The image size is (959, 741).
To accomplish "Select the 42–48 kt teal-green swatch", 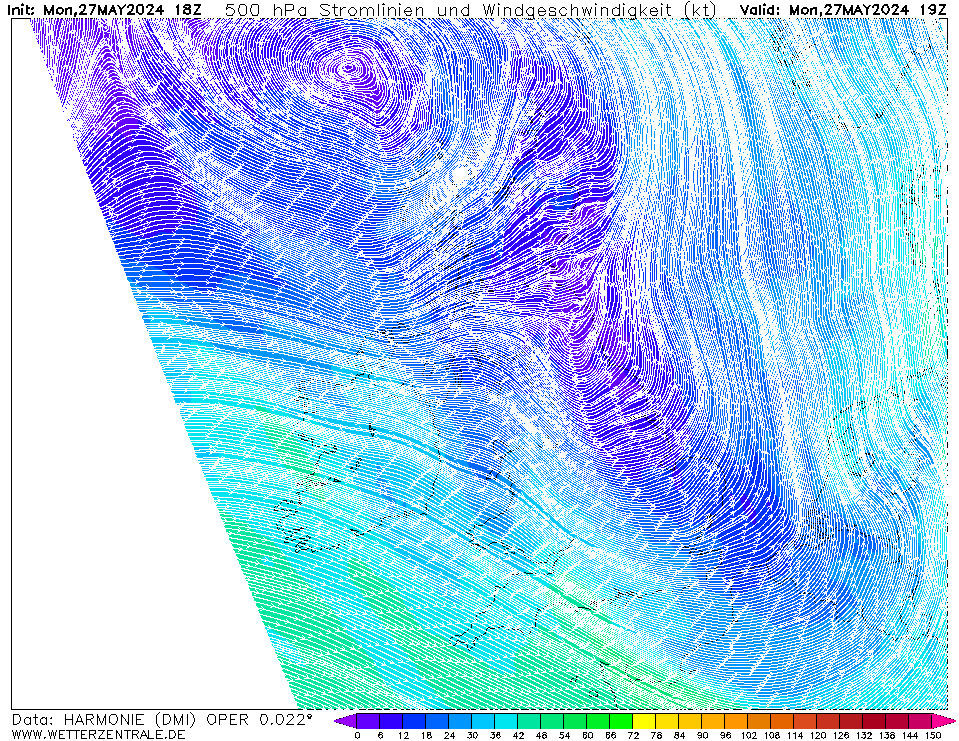I will coord(529,721).
